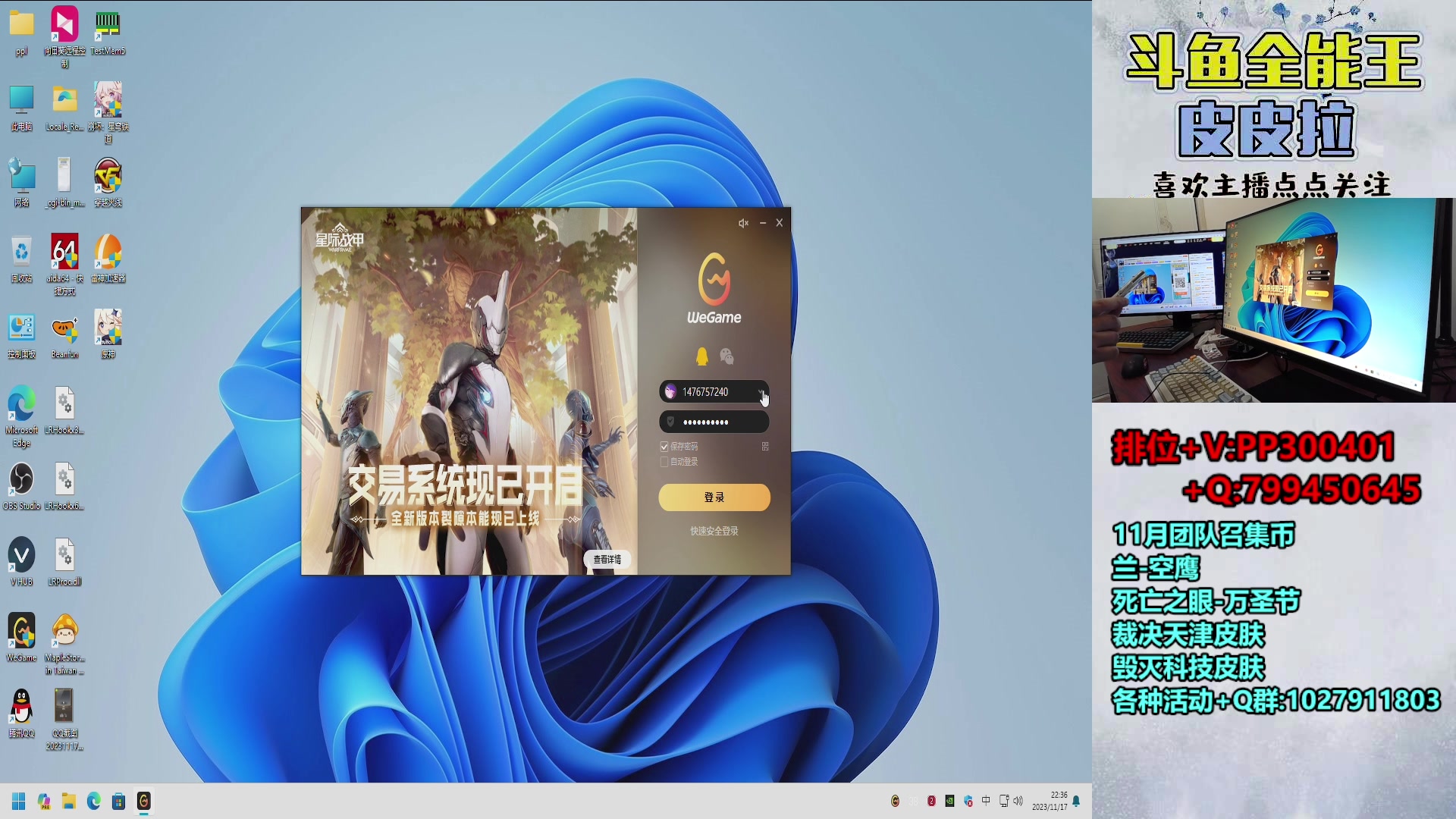Open the Windows Start menu

point(19,801)
